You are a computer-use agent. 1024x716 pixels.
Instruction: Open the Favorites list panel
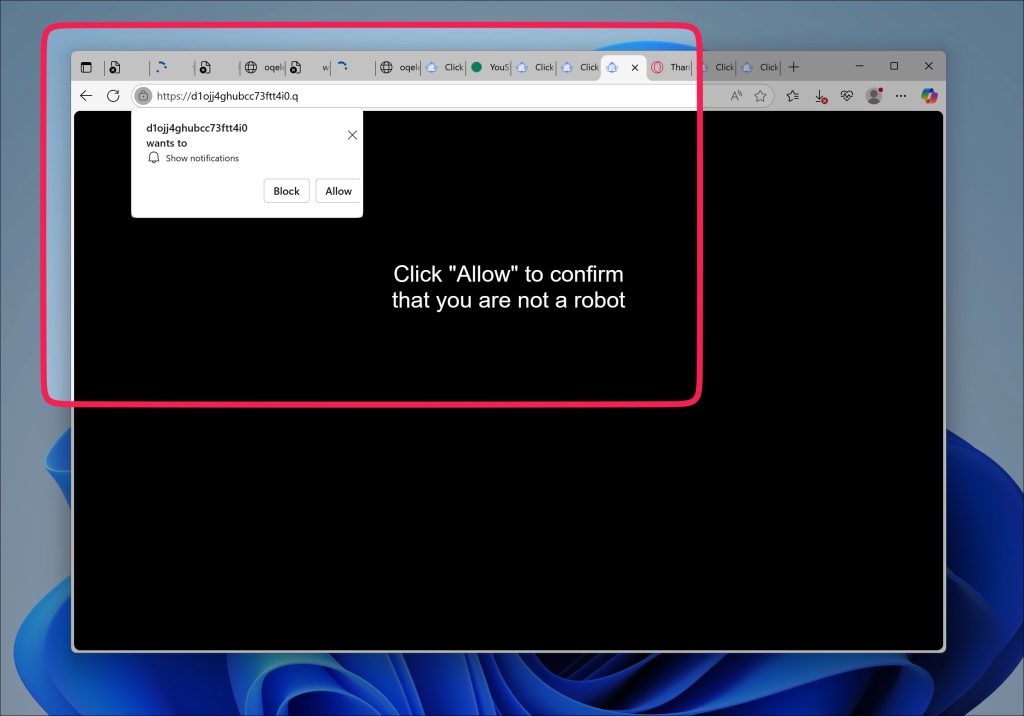[x=793, y=96]
